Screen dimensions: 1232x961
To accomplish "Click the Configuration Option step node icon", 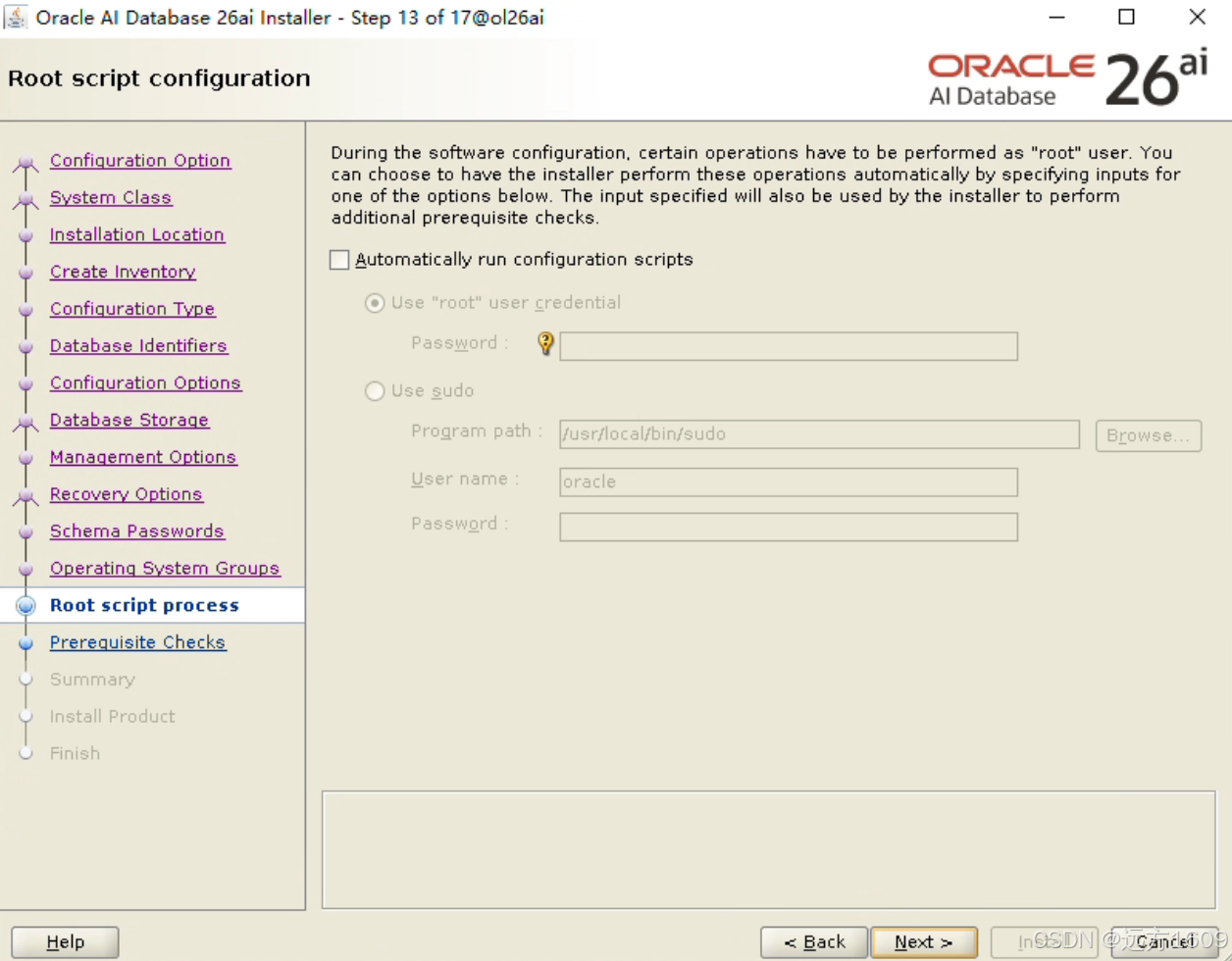I will (26, 163).
